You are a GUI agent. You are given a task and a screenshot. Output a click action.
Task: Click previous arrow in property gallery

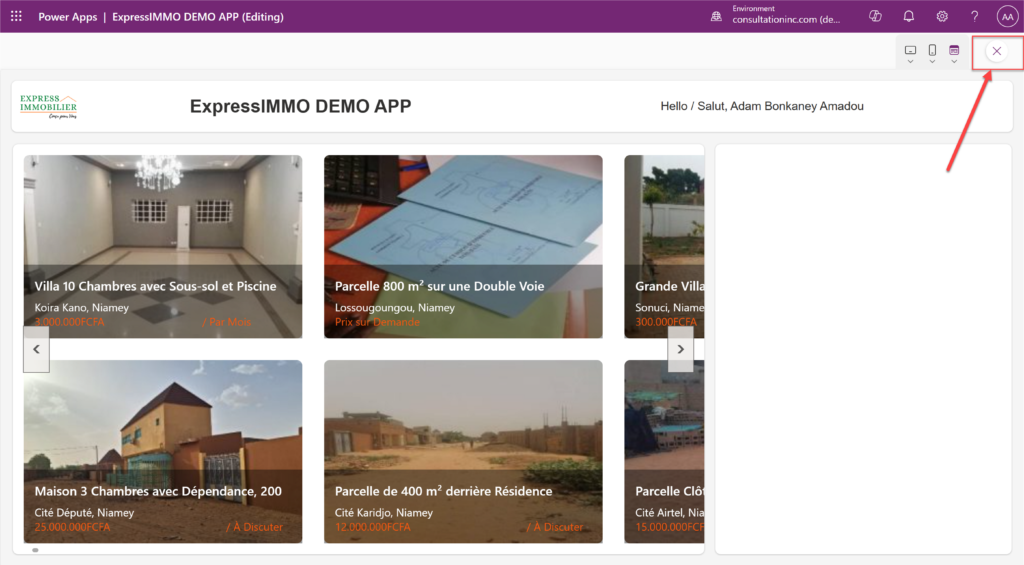tap(37, 349)
